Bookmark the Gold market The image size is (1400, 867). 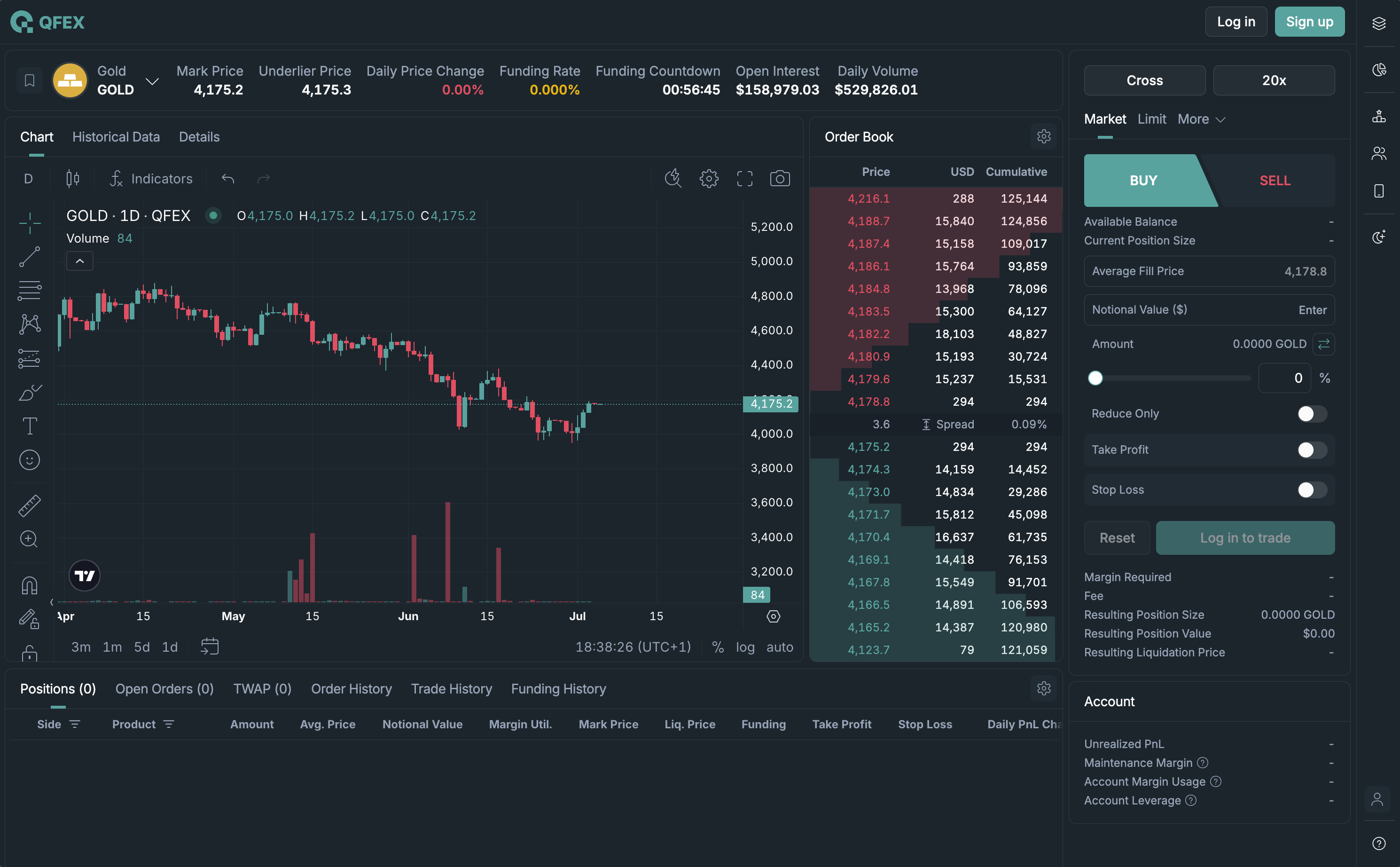29,80
